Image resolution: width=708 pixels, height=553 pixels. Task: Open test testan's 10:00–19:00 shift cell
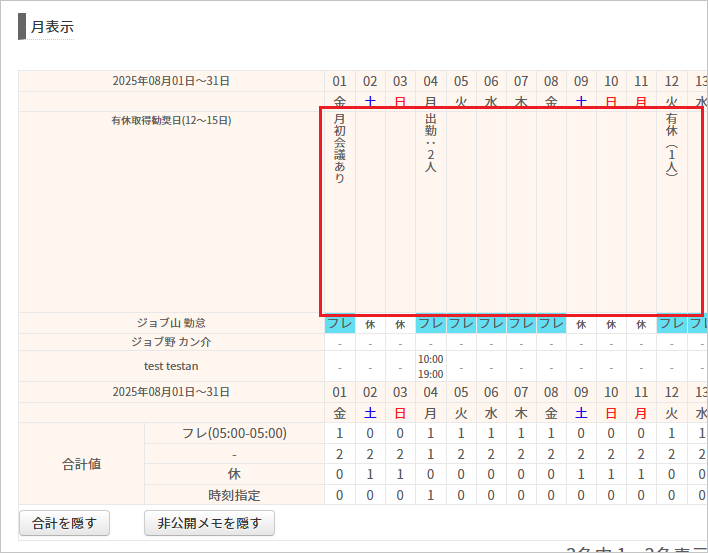pyautogui.click(x=431, y=366)
